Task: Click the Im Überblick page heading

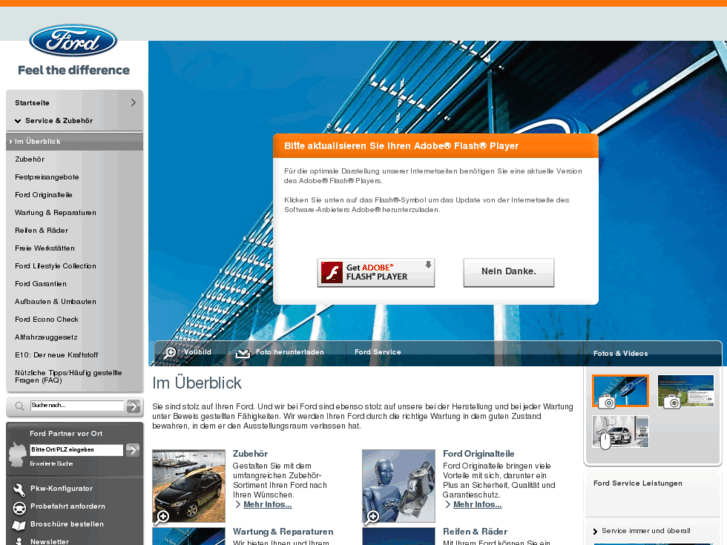Action: pos(197,383)
